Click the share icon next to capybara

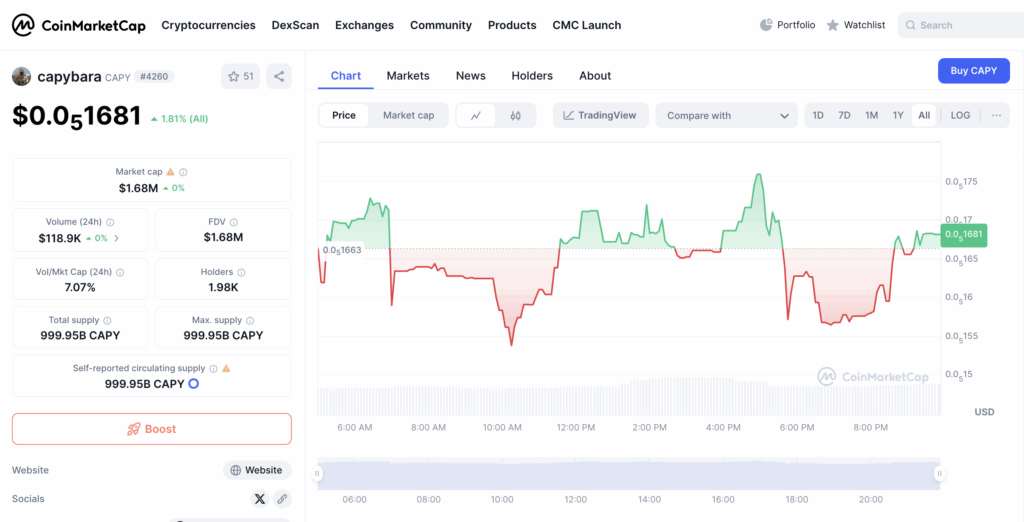point(279,76)
